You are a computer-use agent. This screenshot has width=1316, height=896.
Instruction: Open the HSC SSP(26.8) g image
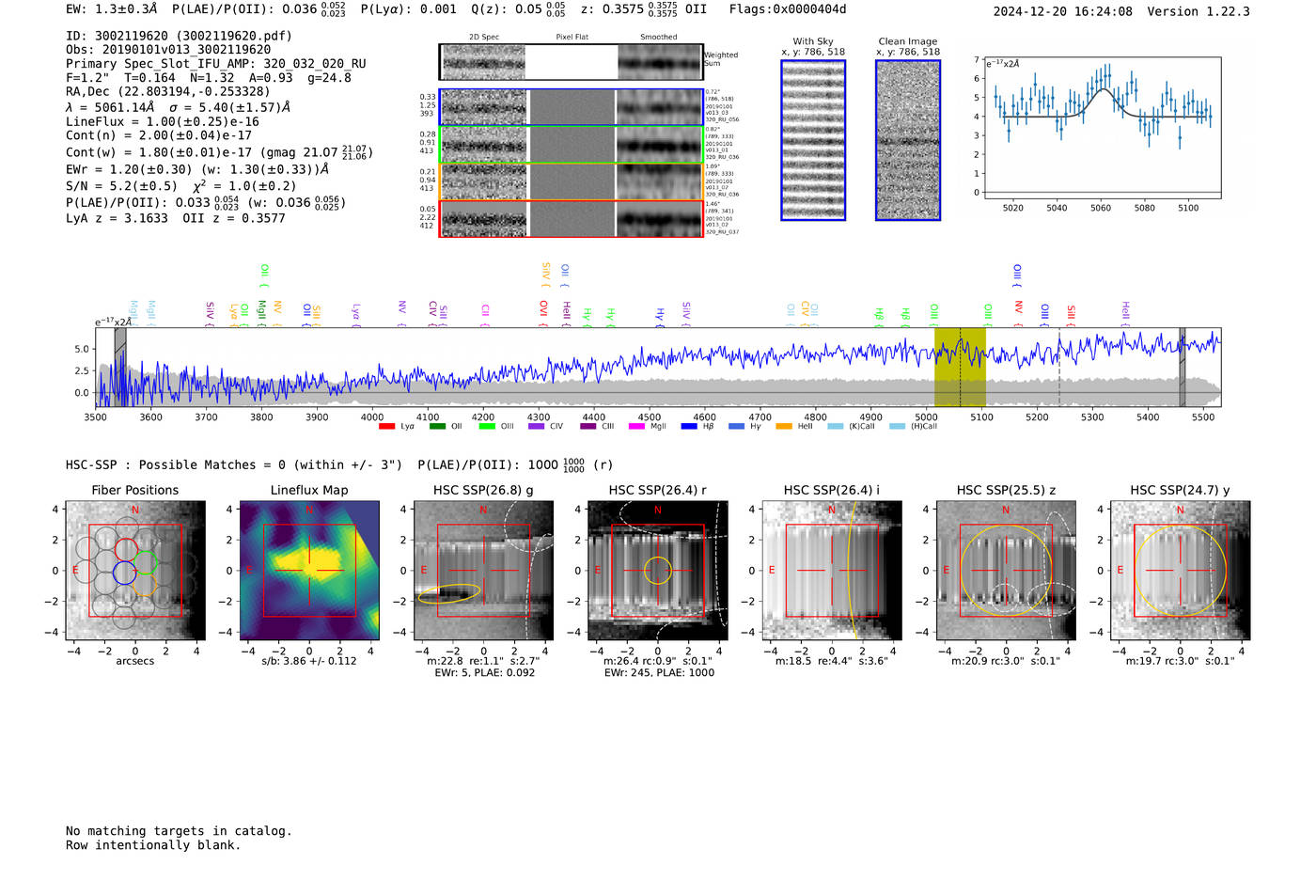[x=484, y=571]
